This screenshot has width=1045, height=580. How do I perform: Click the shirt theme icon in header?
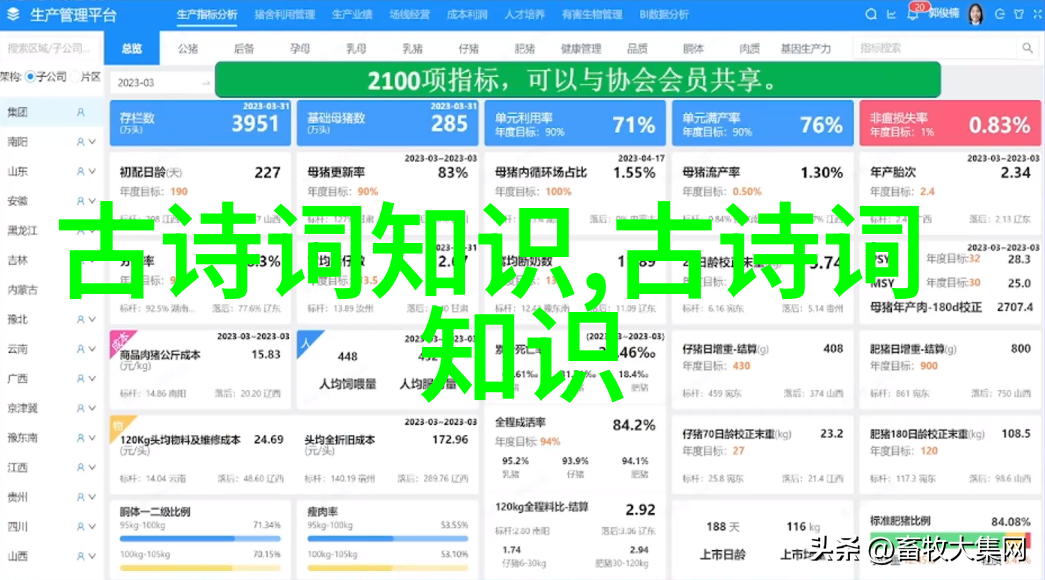pyautogui.click(x=1019, y=14)
